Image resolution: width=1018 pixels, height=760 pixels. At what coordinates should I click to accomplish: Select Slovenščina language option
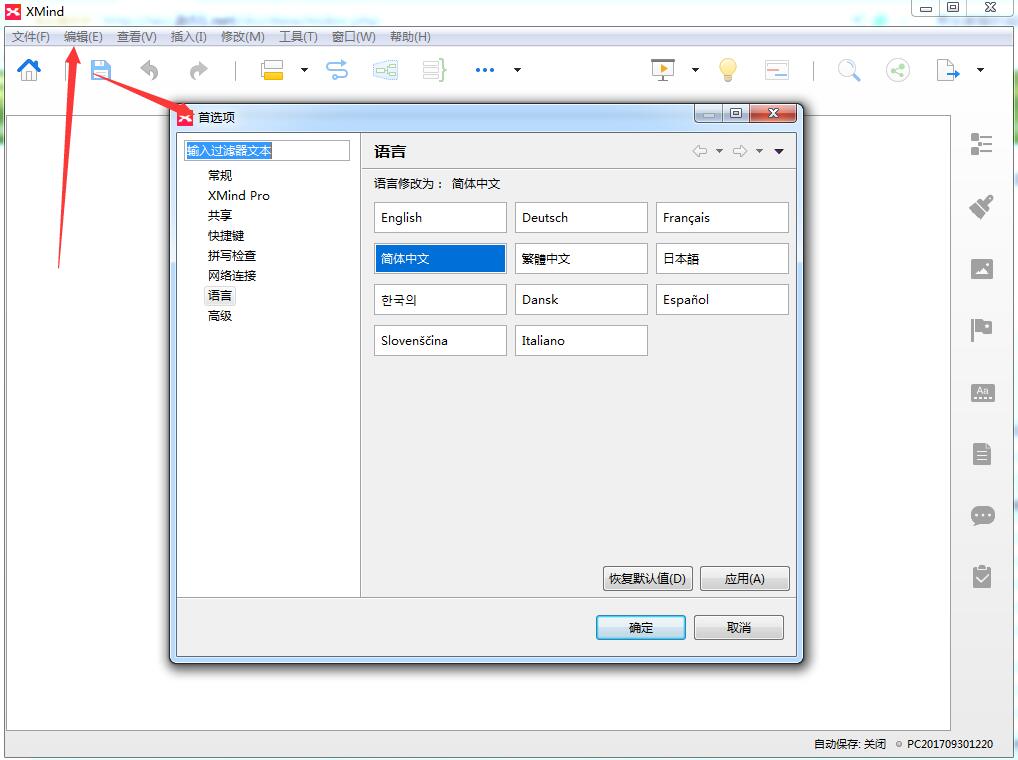440,340
